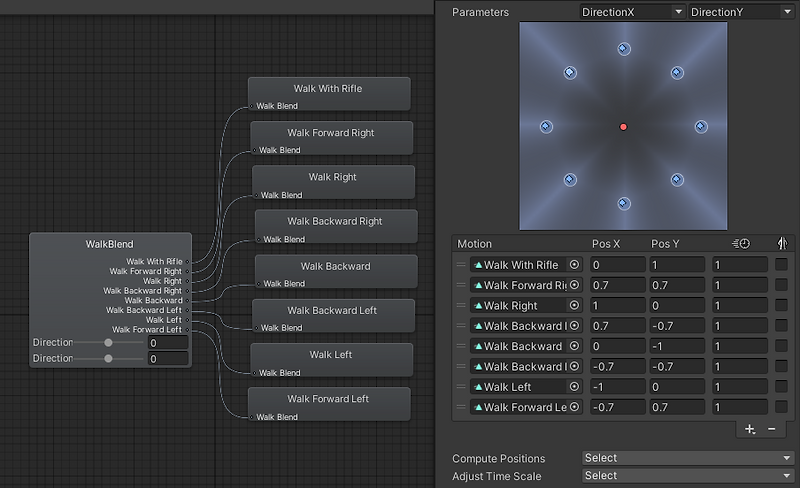Select the bottom center blend point at (0, -1)

tap(623, 204)
